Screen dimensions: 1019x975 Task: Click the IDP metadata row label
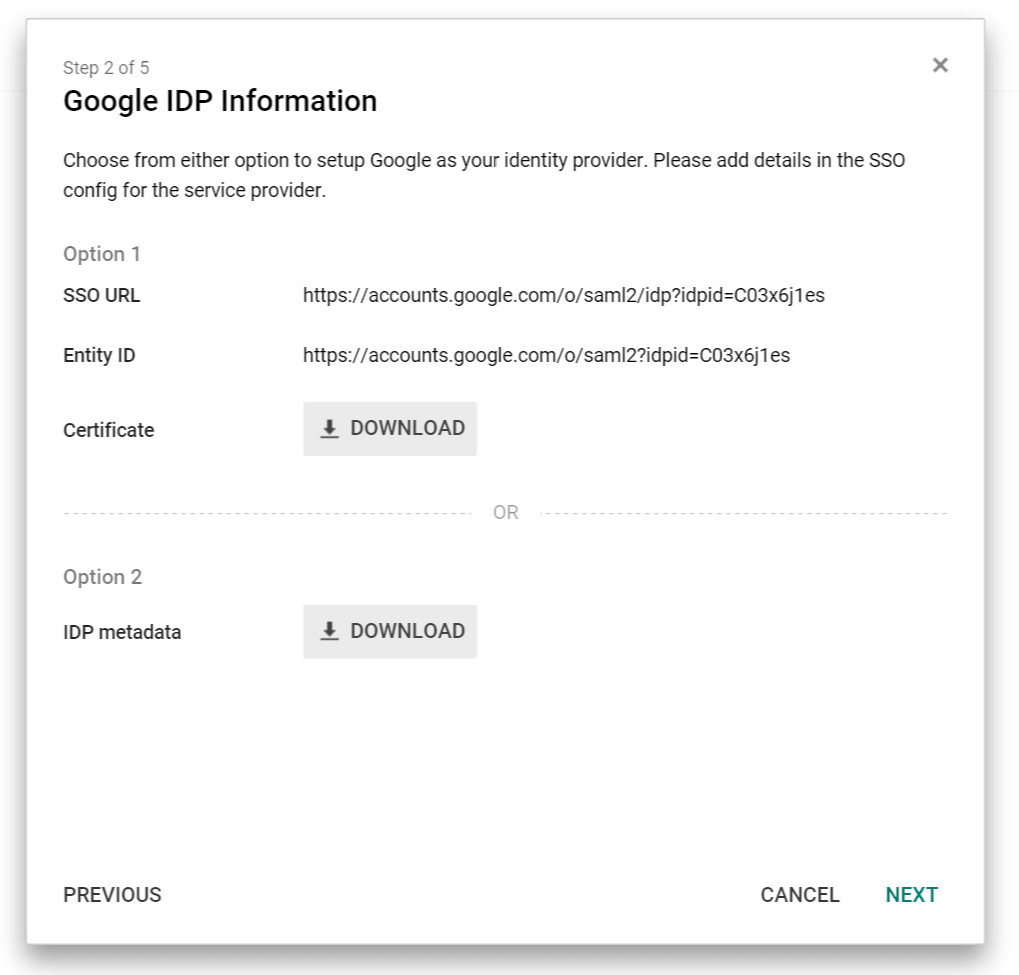(x=123, y=632)
